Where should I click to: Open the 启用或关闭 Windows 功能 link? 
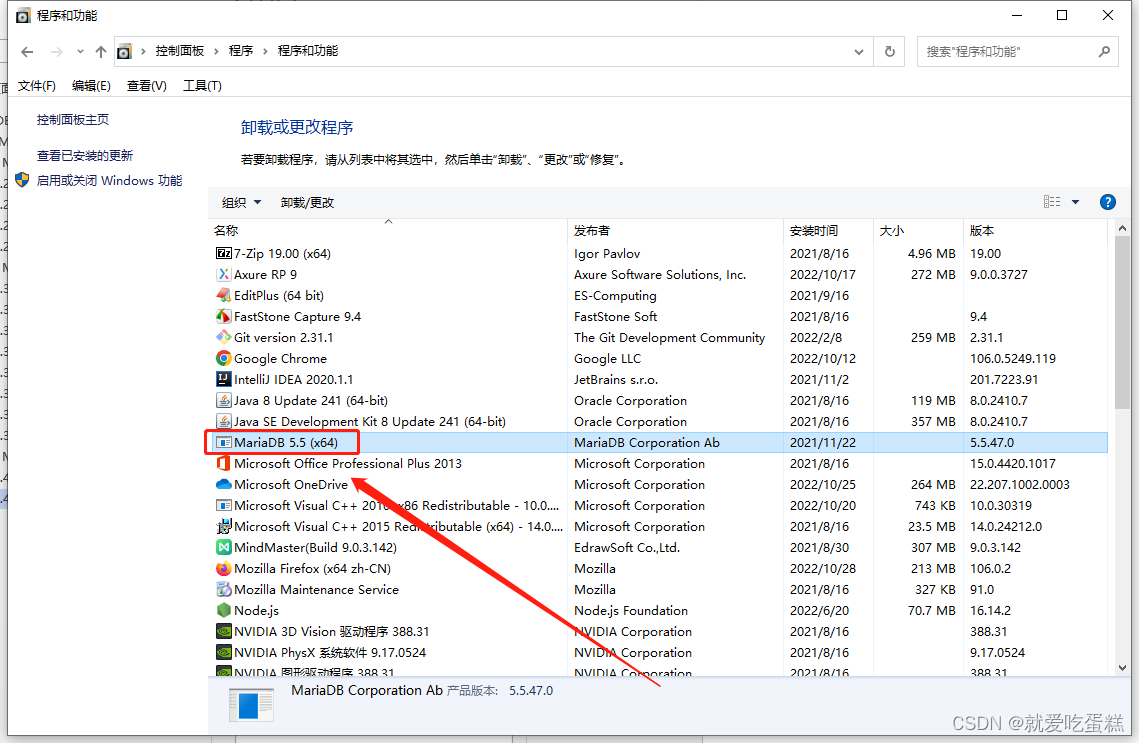point(109,180)
